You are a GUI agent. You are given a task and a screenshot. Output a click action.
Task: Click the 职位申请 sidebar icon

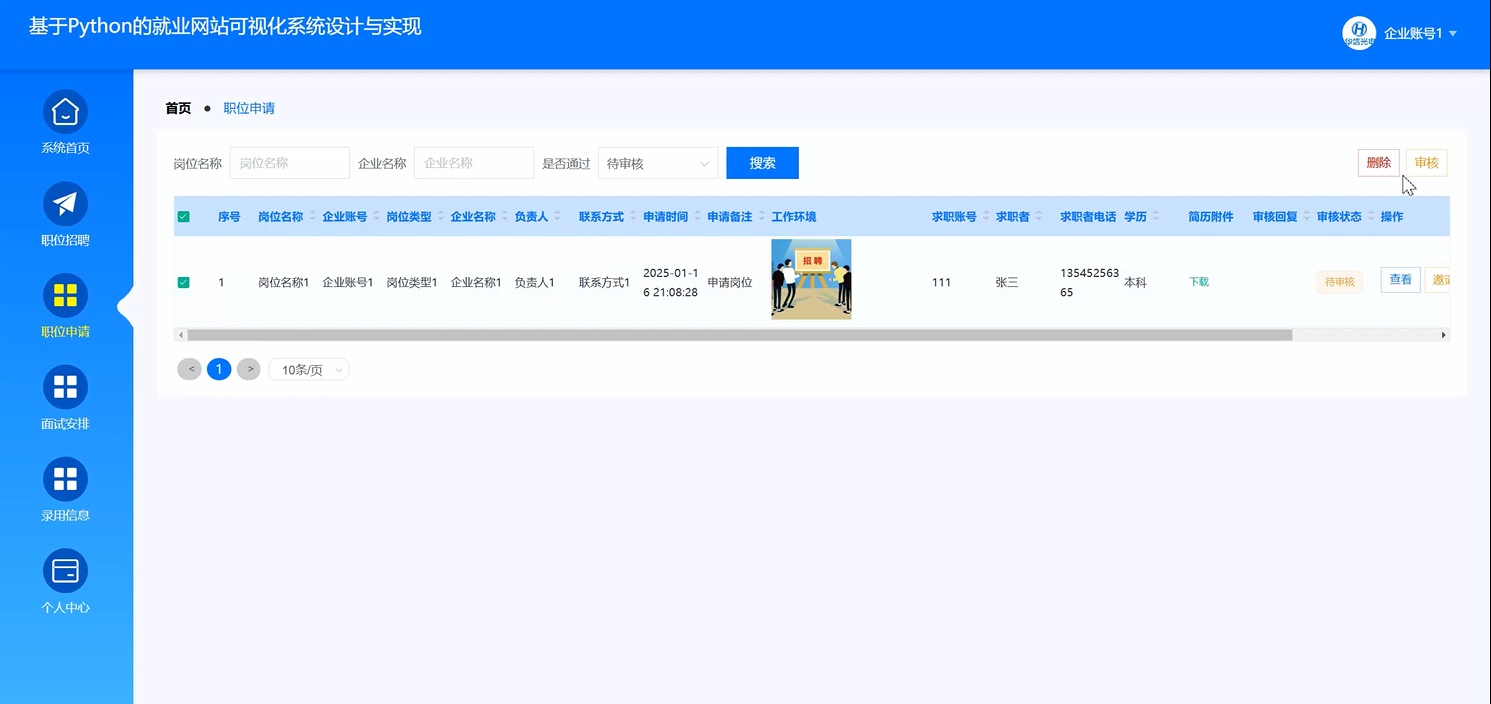coord(65,296)
